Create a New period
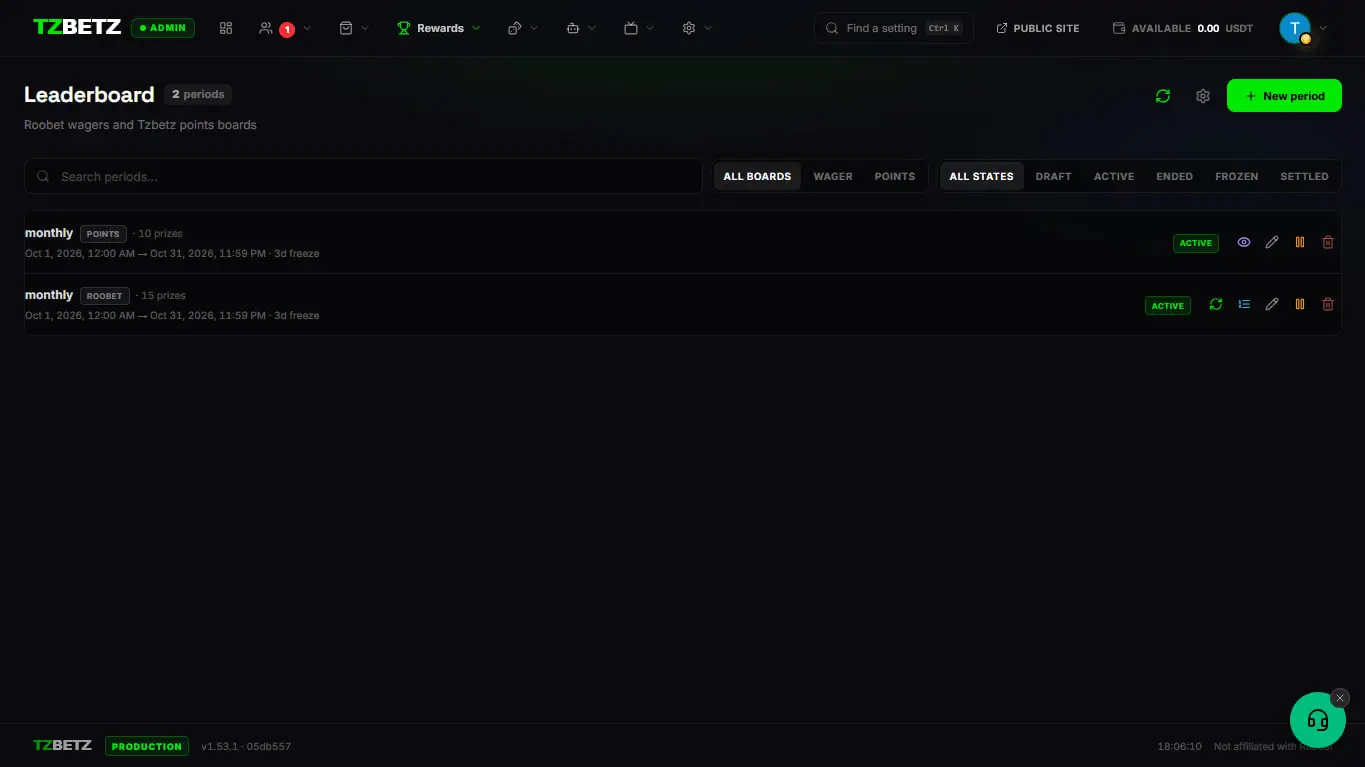 click(x=1284, y=96)
